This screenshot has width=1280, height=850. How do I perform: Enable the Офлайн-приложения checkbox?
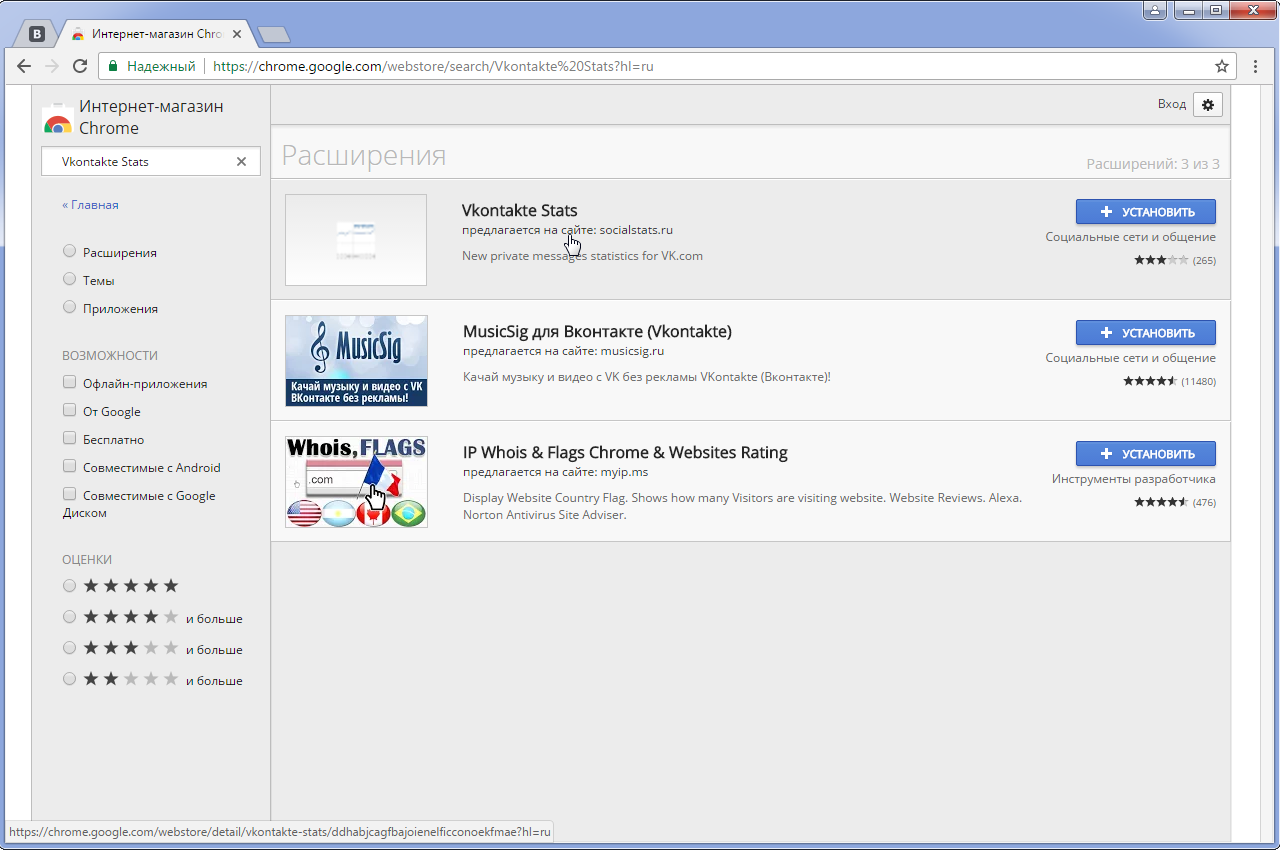click(69, 383)
